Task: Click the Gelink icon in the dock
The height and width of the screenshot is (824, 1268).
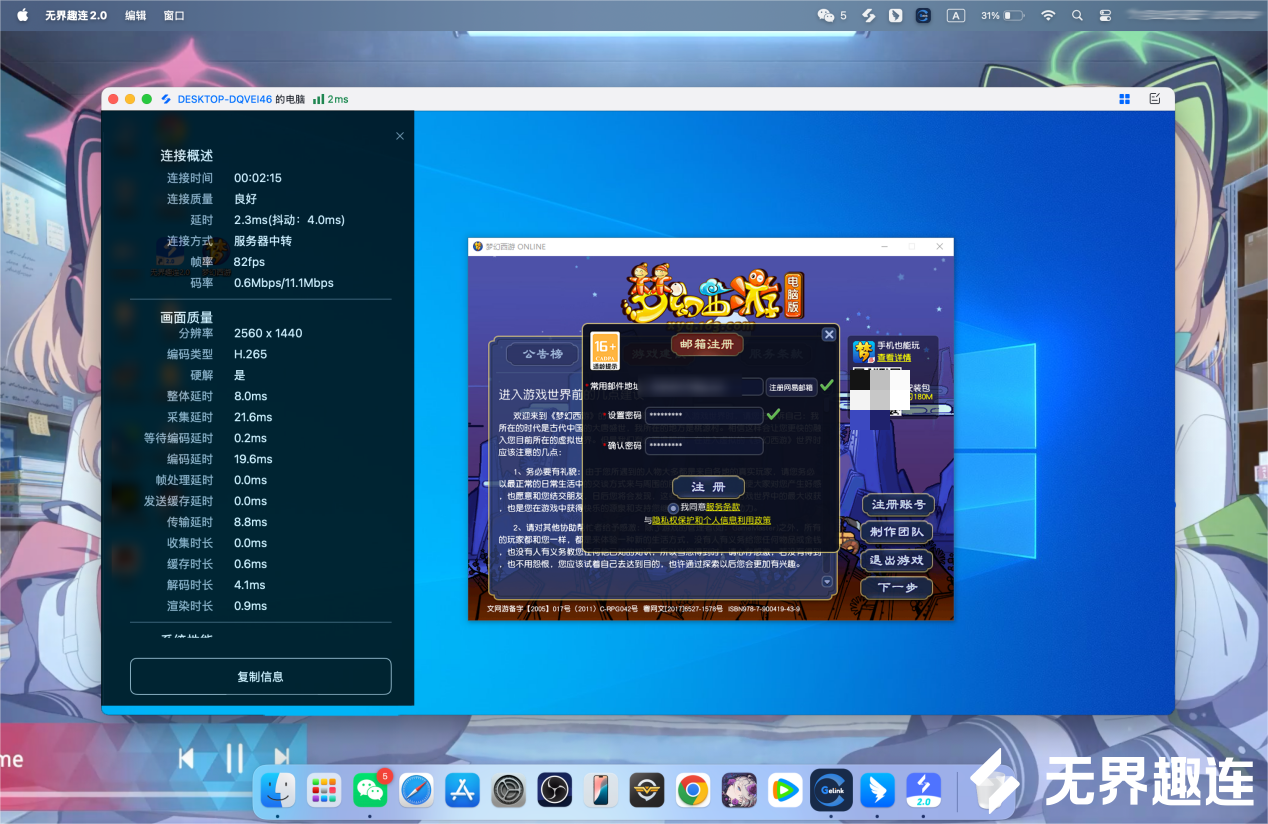Action: pyautogui.click(x=831, y=791)
